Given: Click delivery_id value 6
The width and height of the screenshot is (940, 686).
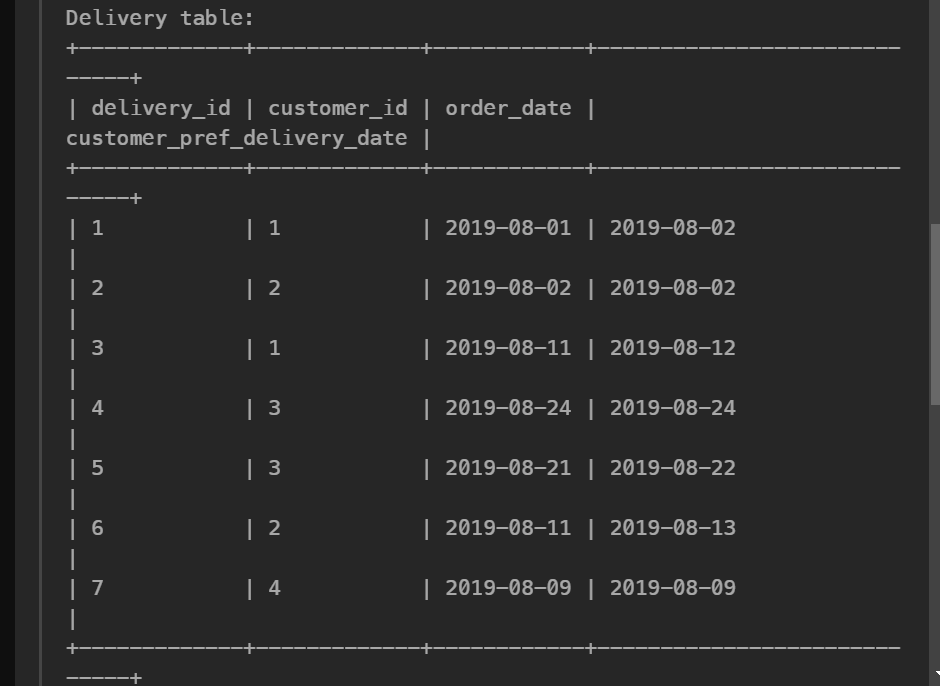Looking at the screenshot, I should 97,528.
